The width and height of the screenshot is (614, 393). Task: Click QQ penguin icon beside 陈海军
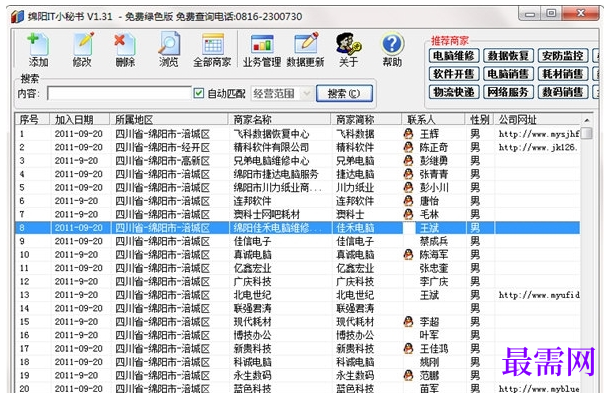(408, 254)
